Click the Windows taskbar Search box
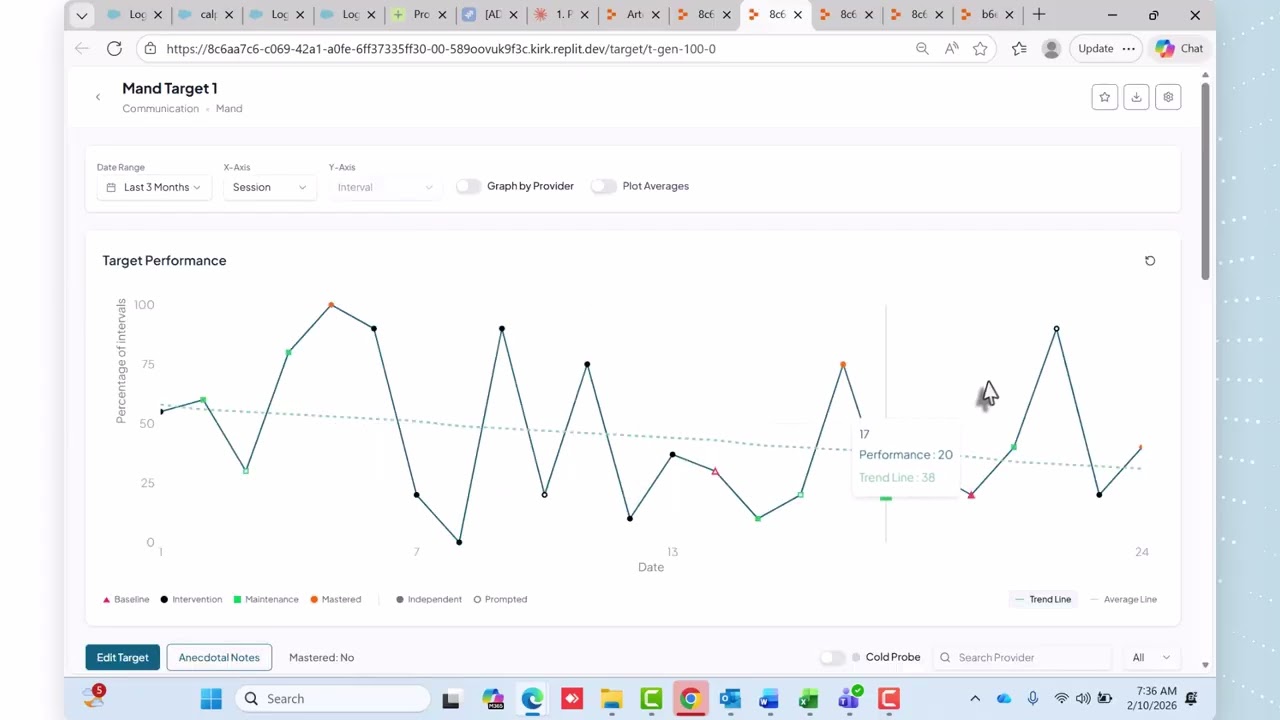This screenshot has height=720, width=1280. tap(333, 699)
